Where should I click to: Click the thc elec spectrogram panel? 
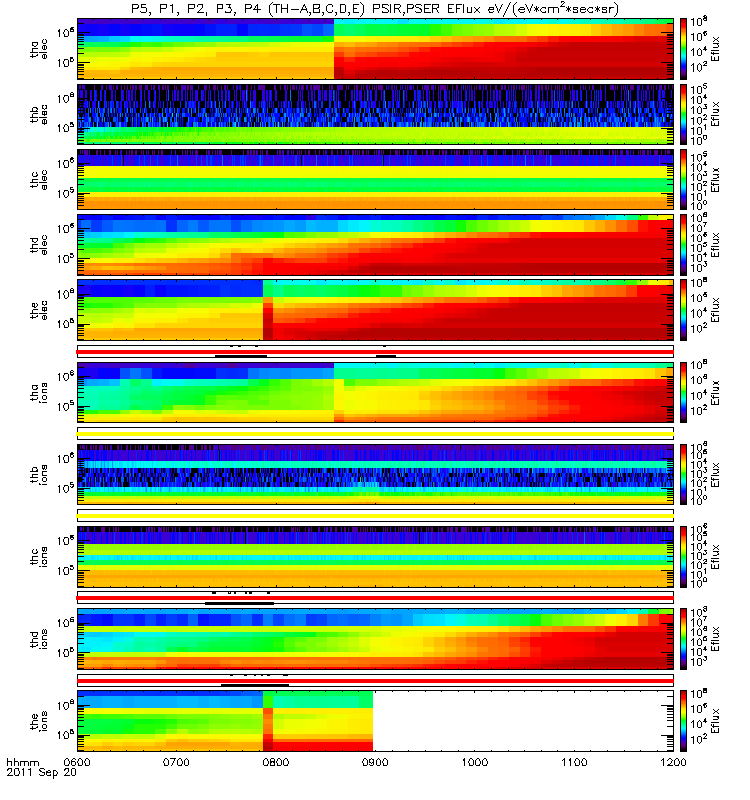pyautogui.click(x=375, y=179)
